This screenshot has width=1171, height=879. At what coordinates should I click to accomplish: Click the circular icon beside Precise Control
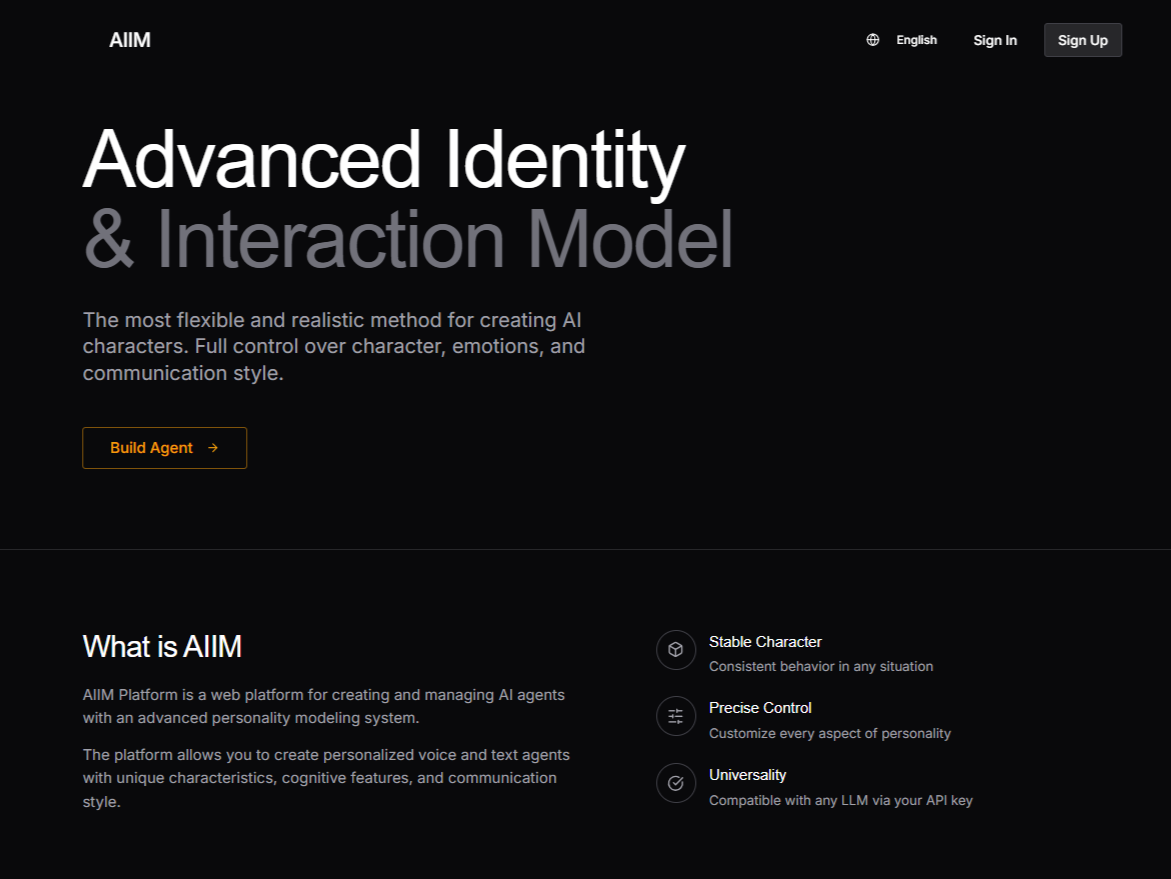(676, 716)
